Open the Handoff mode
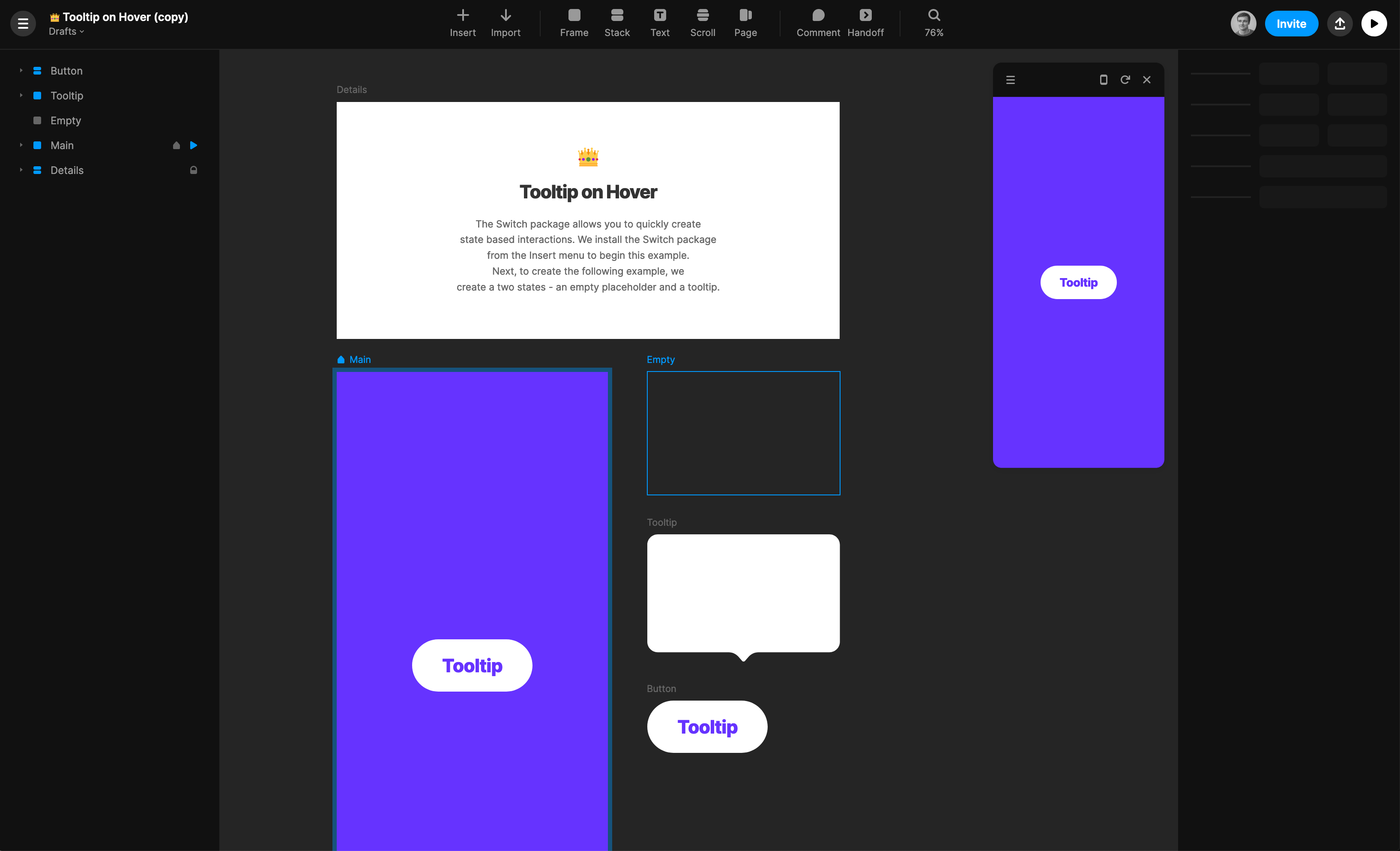The width and height of the screenshot is (1400, 851). pos(865,23)
